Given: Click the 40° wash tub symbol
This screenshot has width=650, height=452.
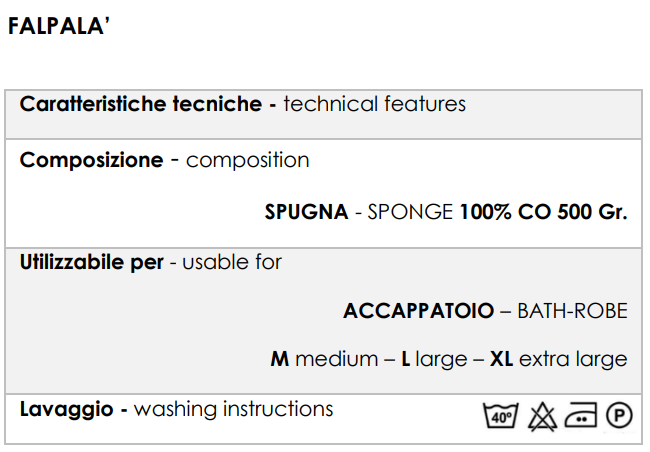Looking at the screenshot, I should (500, 417).
